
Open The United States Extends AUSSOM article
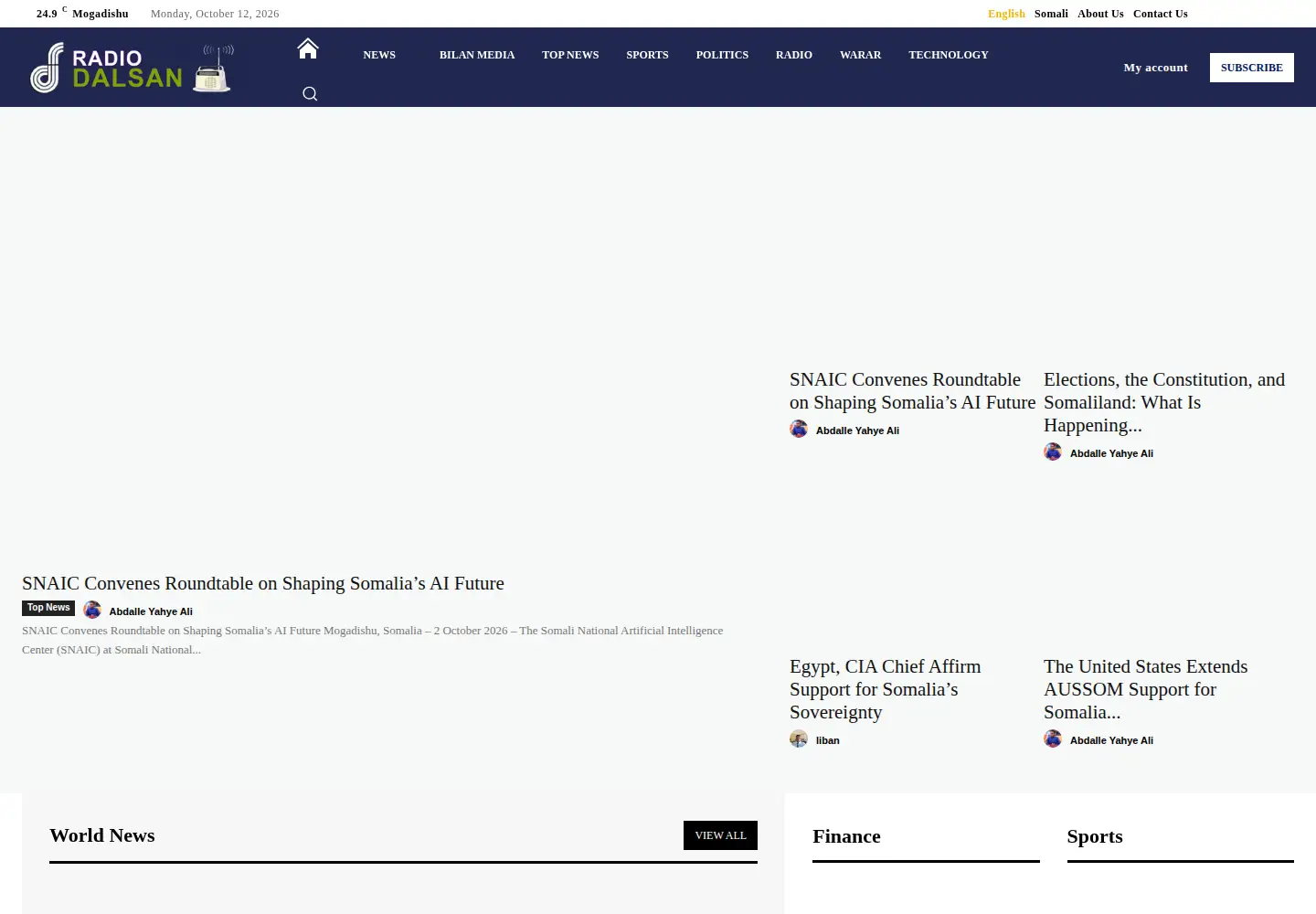(x=1146, y=689)
